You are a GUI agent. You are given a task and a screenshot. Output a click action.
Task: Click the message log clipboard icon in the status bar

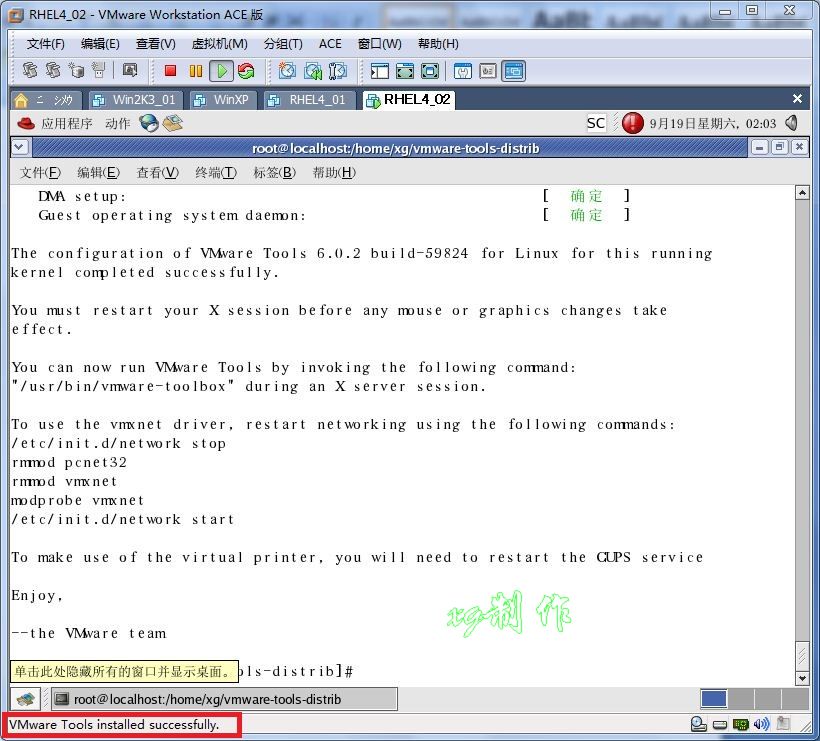(x=783, y=724)
